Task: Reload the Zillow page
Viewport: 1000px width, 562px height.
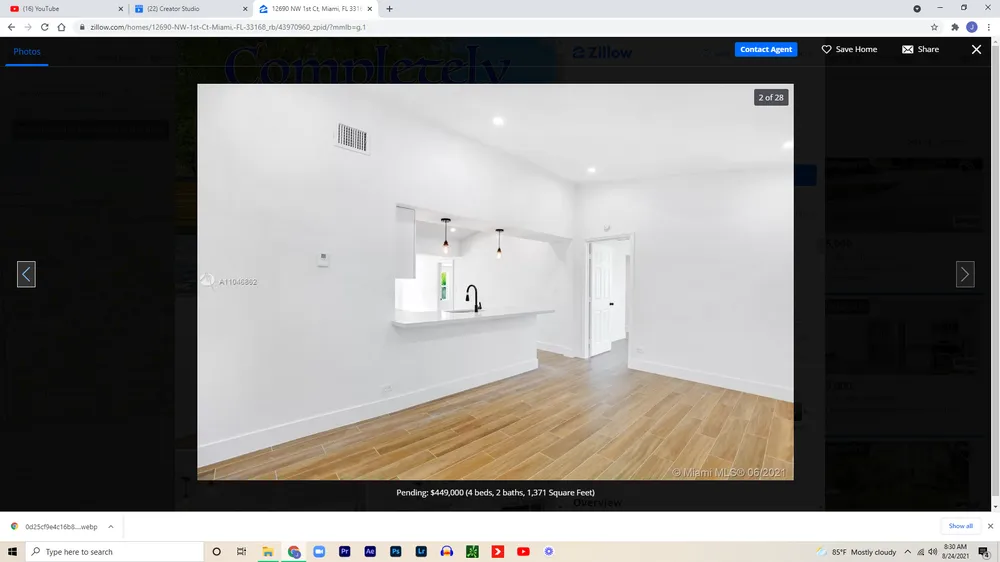Action: pos(45,27)
